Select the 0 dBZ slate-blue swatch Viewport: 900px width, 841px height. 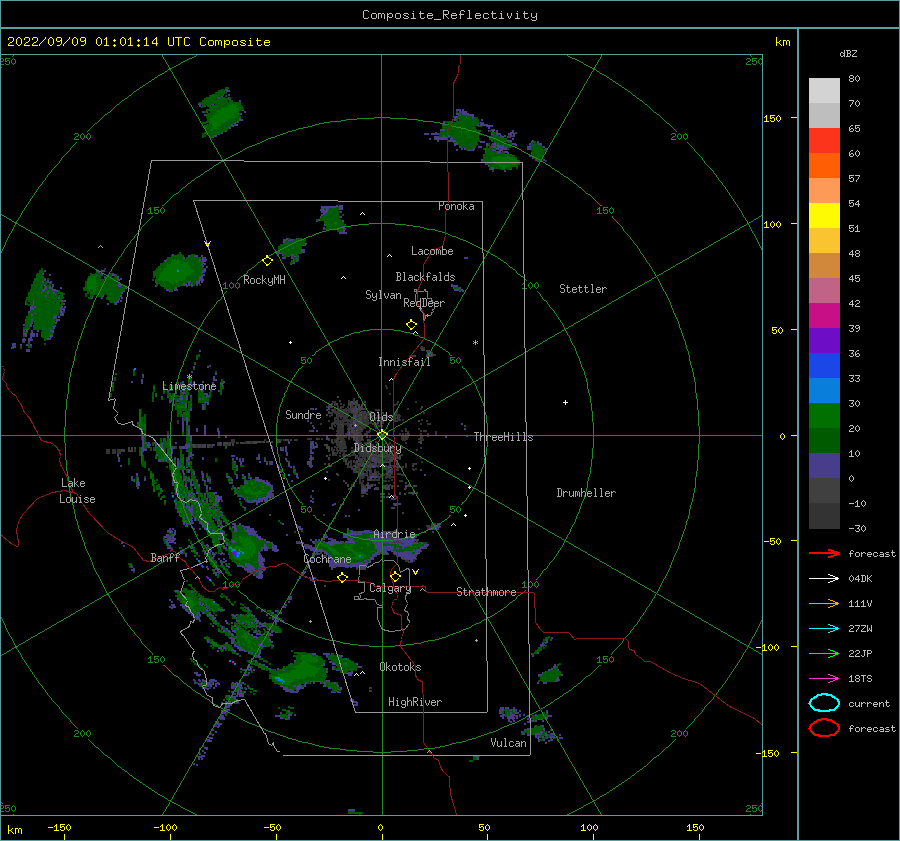click(x=824, y=466)
